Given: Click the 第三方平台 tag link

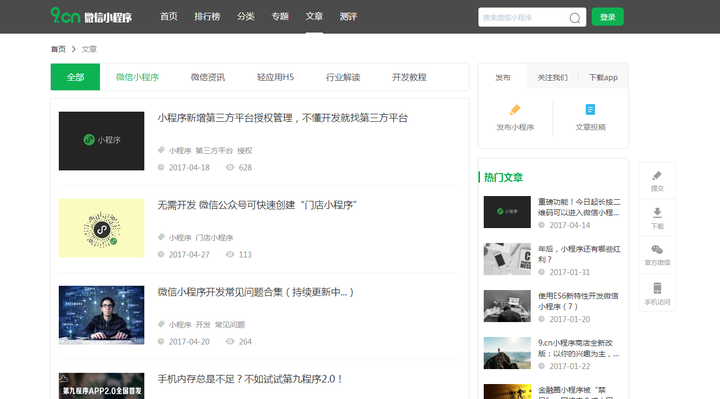Looking at the screenshot, I should coord(214,151).
